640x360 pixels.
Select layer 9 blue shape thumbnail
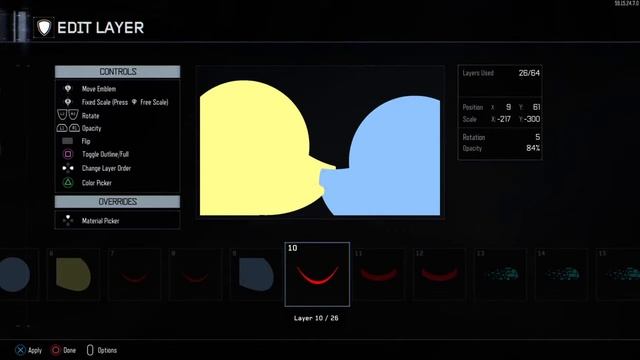coord(256,274)
